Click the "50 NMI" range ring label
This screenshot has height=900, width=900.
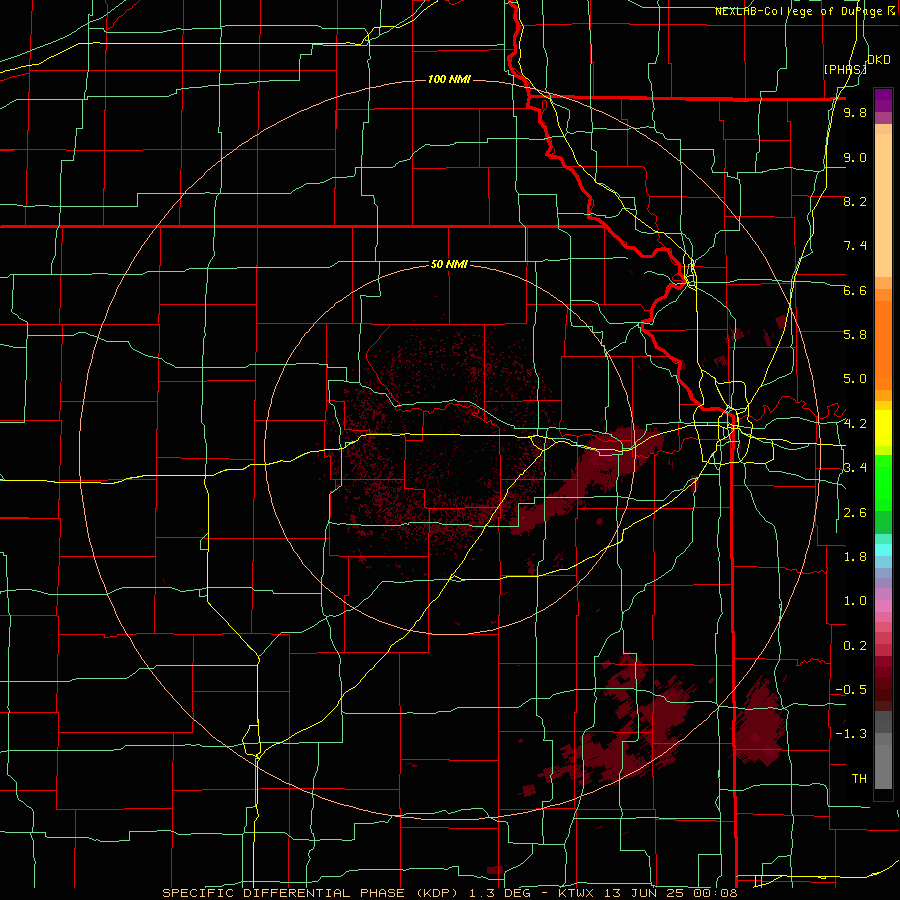point(449,264)
